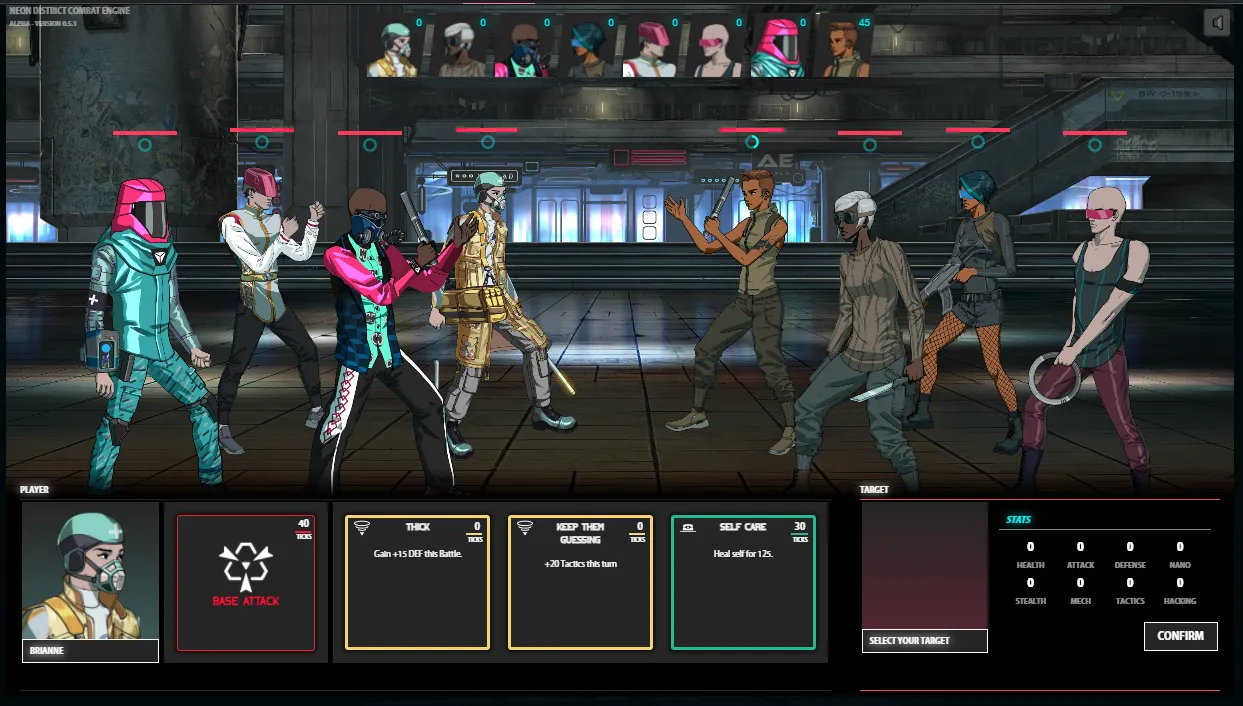This screenshot has height=706, width=1243.
Task: Click the recycle-style Base Attack icon
Action: click(245, 566)
